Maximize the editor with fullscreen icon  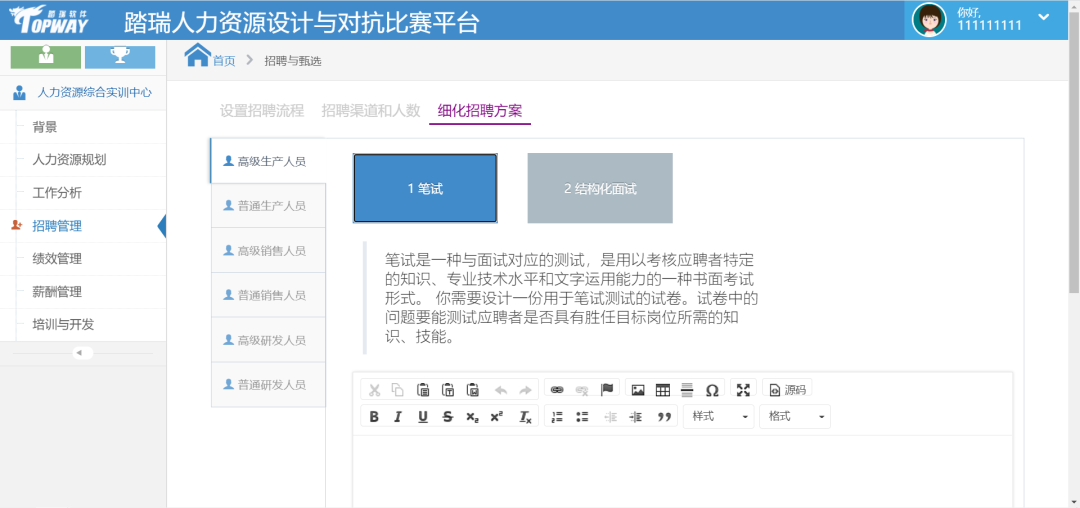[x=743, y=390]
